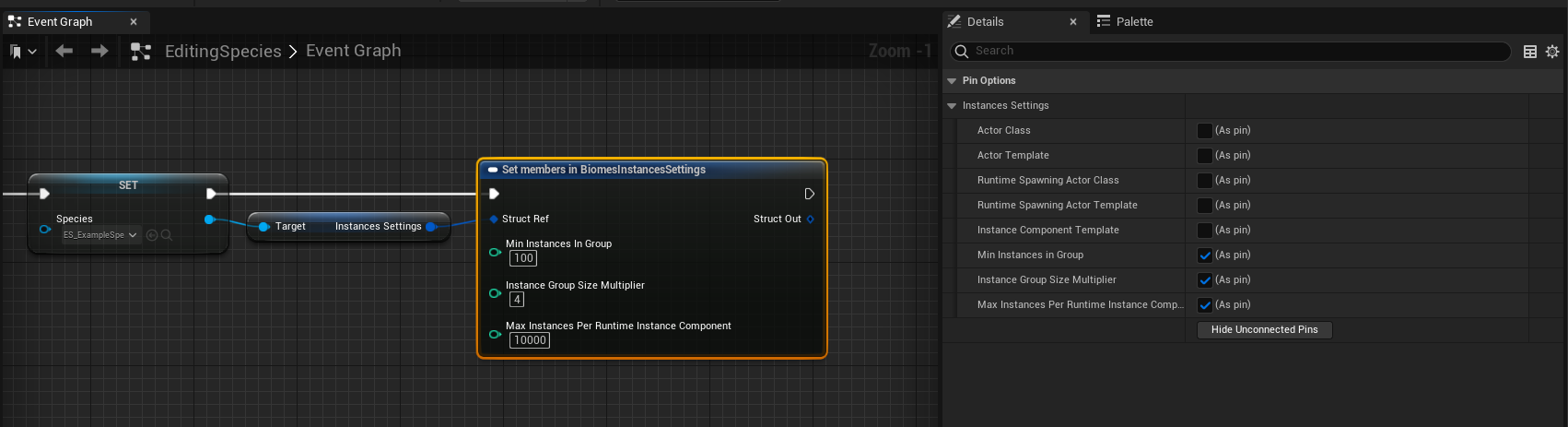Click browse to asset magnifier icon
The width and height of the screenshot is (1568, 427).
pyautogui.click(x=167, y=235)
